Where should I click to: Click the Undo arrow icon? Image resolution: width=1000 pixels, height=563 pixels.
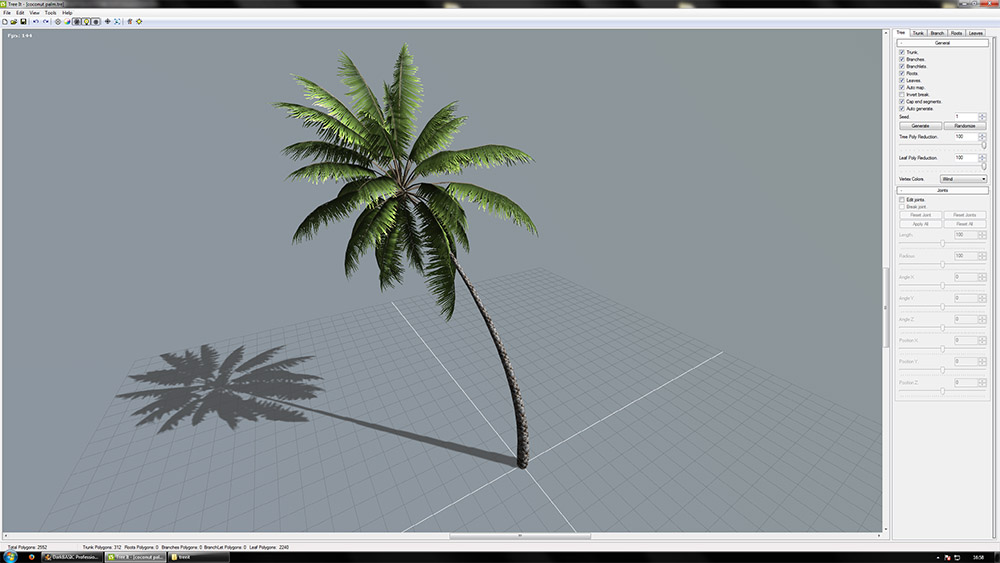pyautogui.click(x=36, y=22)
